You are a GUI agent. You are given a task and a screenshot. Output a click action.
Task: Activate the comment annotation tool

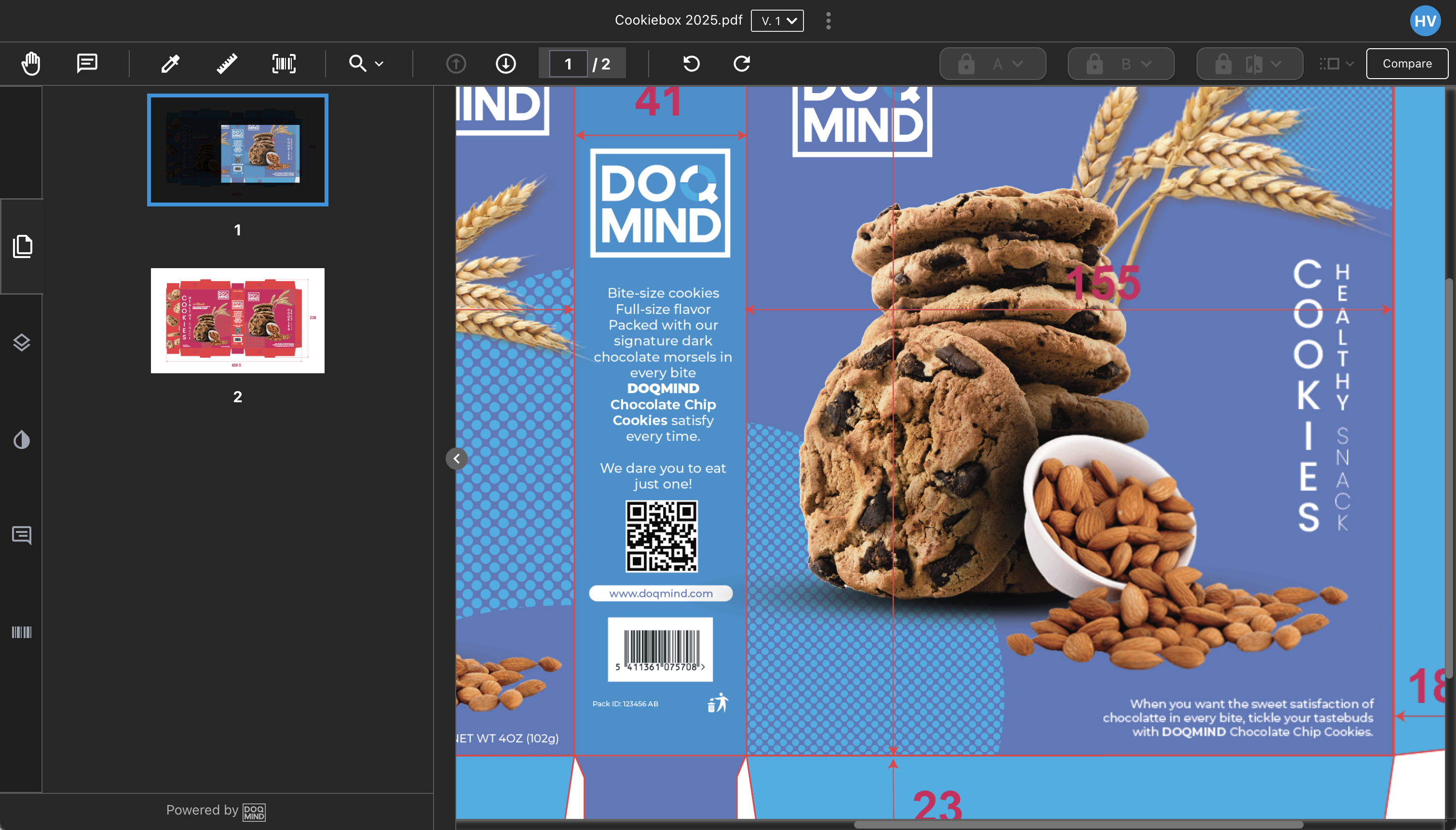point(87,63)
